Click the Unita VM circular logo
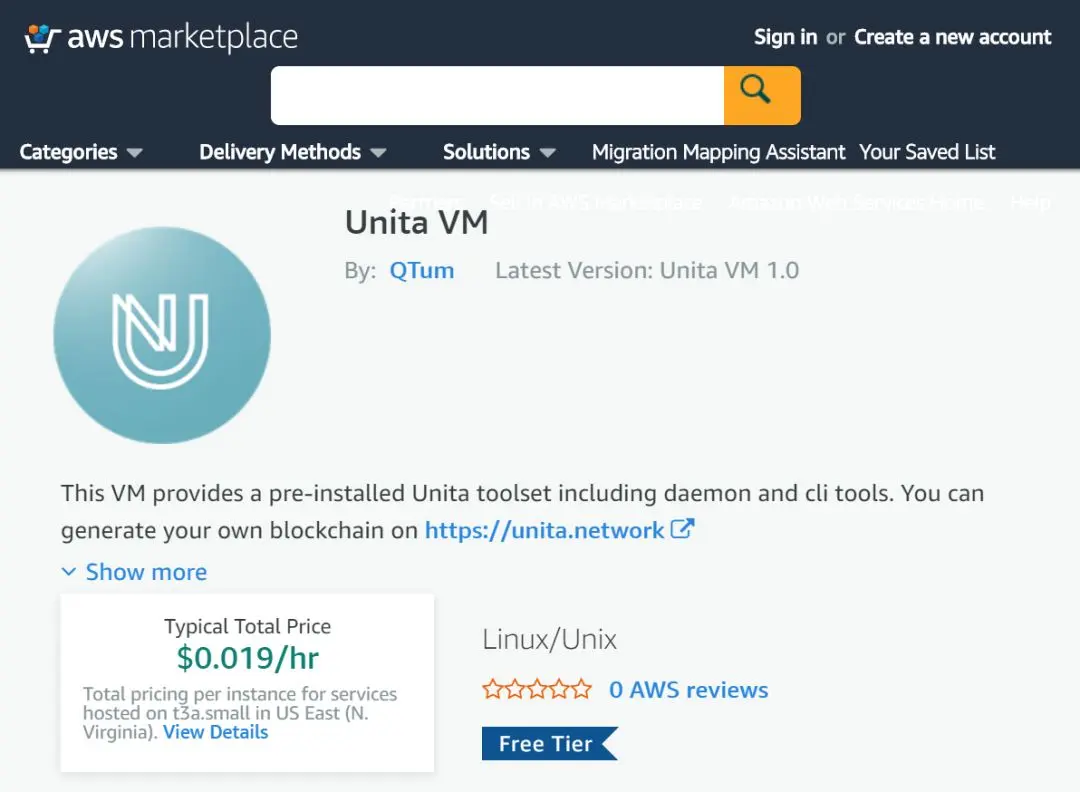Viewport: 1080px width, 792px height. (162, 335)
